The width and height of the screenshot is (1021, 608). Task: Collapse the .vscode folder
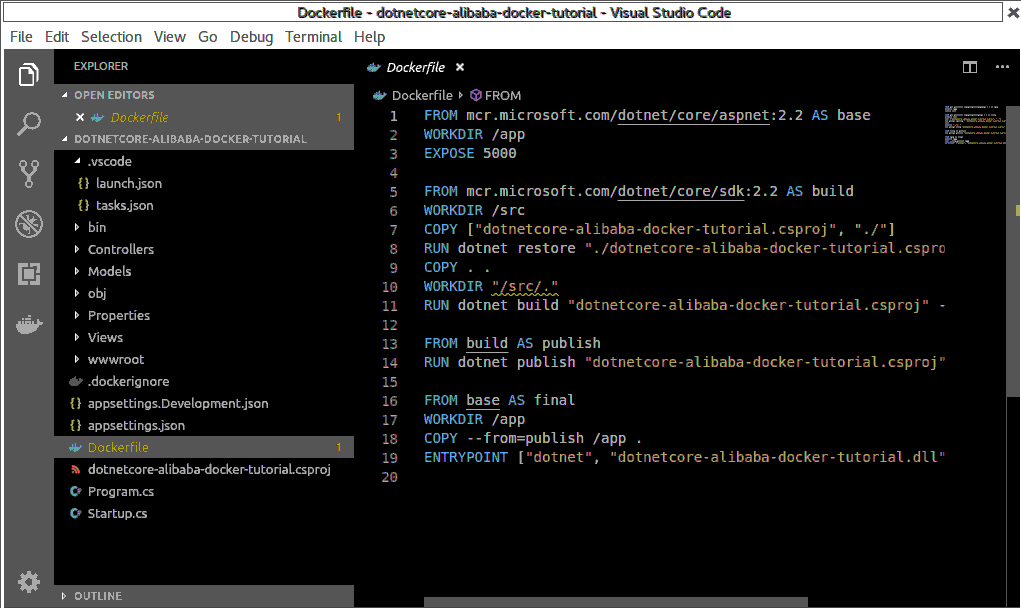[77, 161]
